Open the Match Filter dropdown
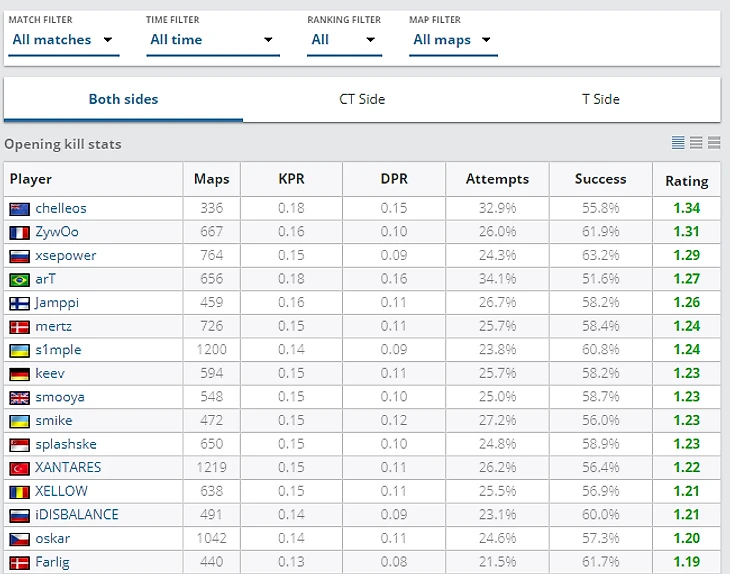730x574 pixels. 63,40
